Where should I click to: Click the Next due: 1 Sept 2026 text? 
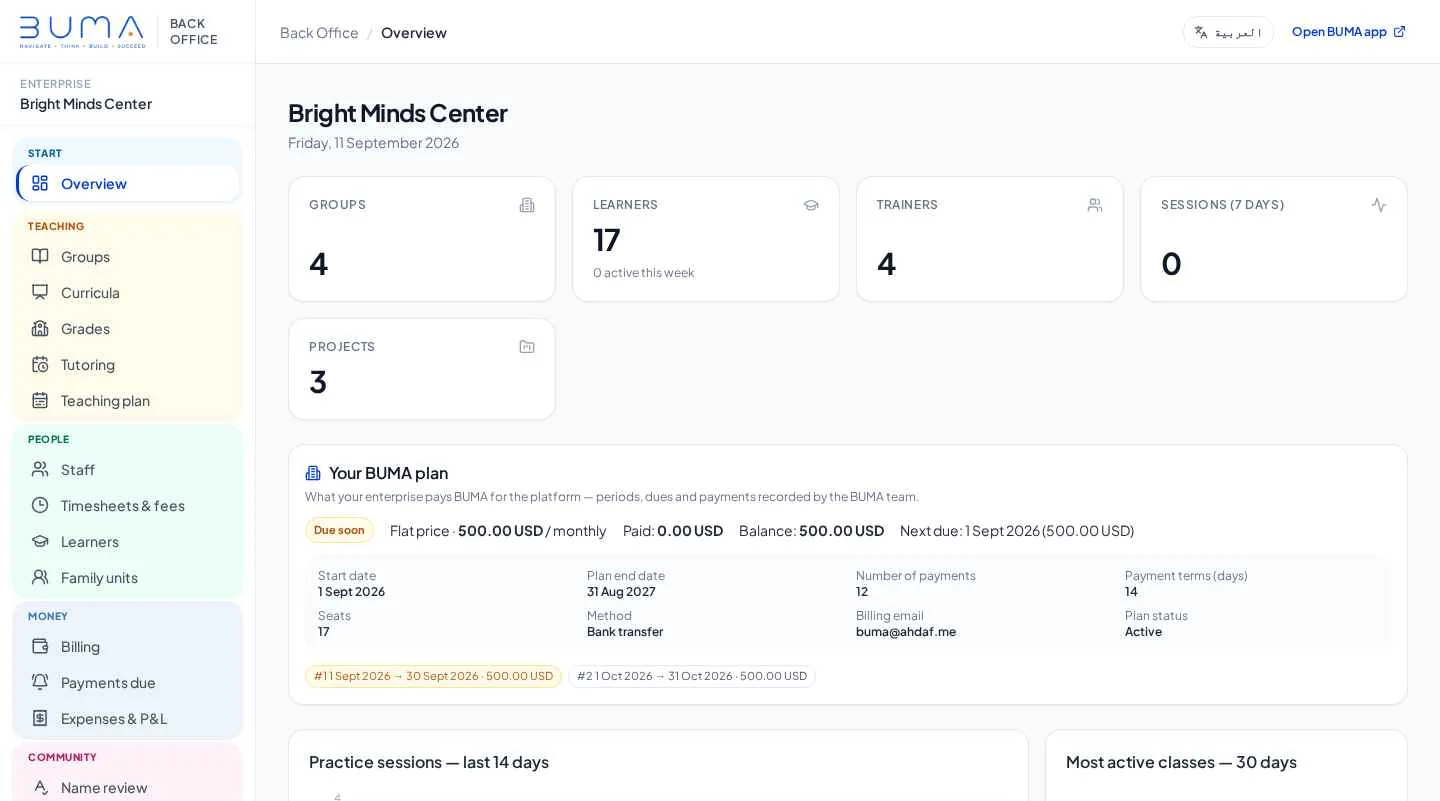tap(1017, 530)
